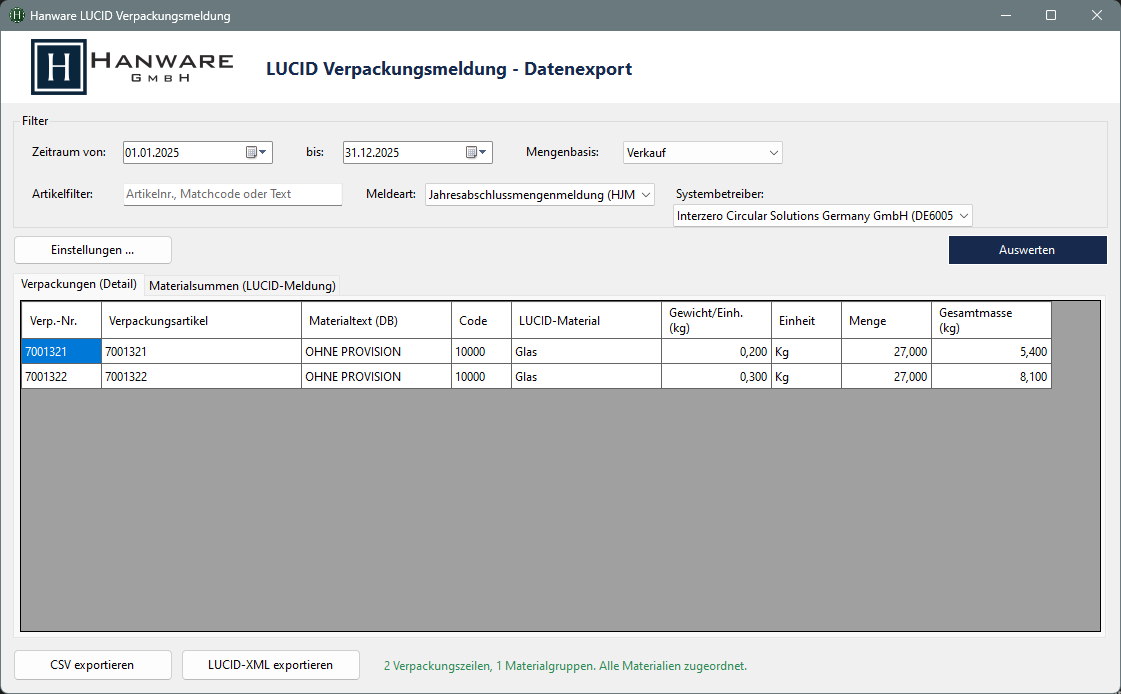1121x694 pixels.
Task: Click Materialtext (DB) column header
Action: [377, 320]
